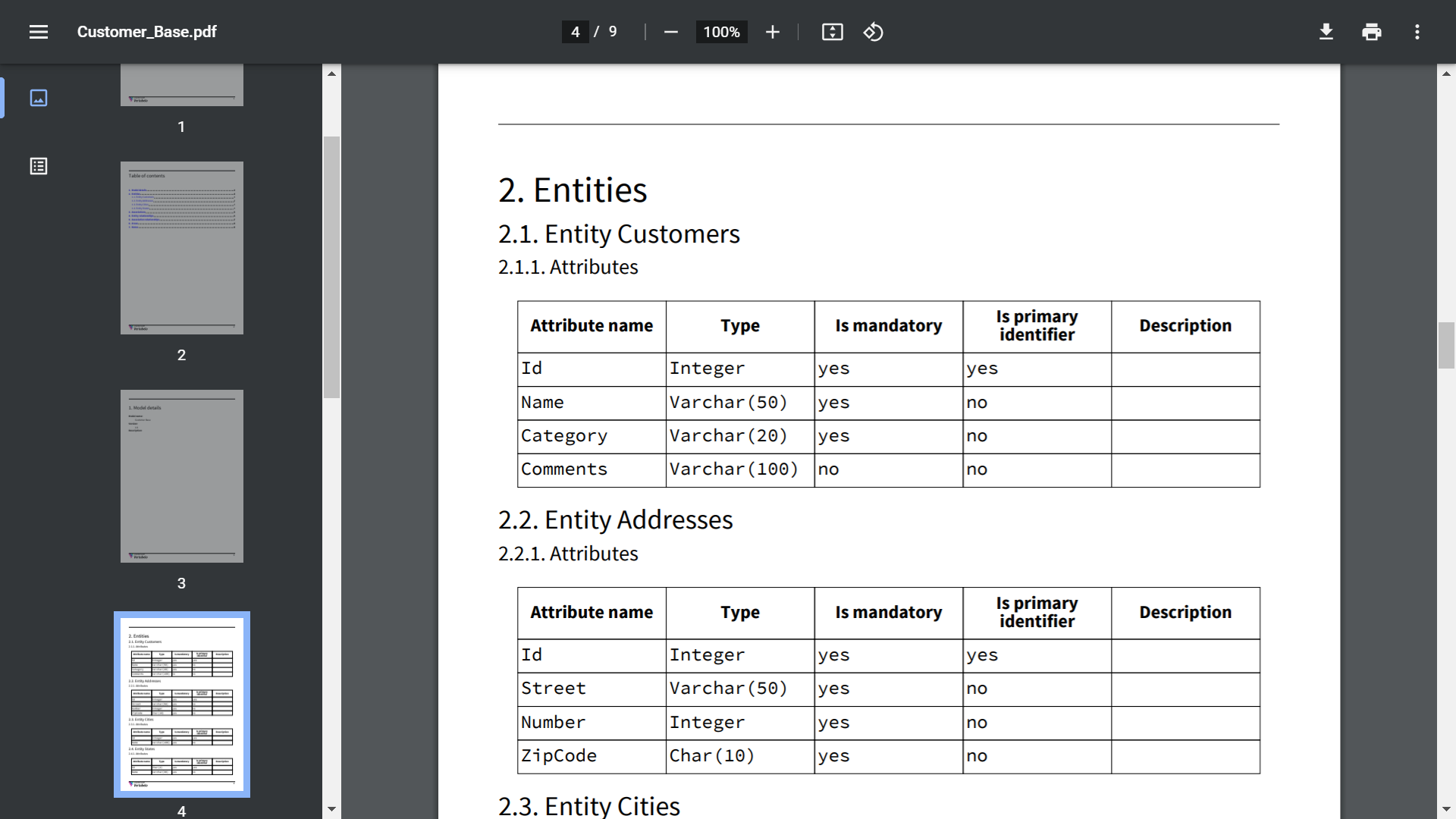The width and height of the screenshot is (1456, 819).
Task: Click the 'Street' attribute cell
Action: 591,689
